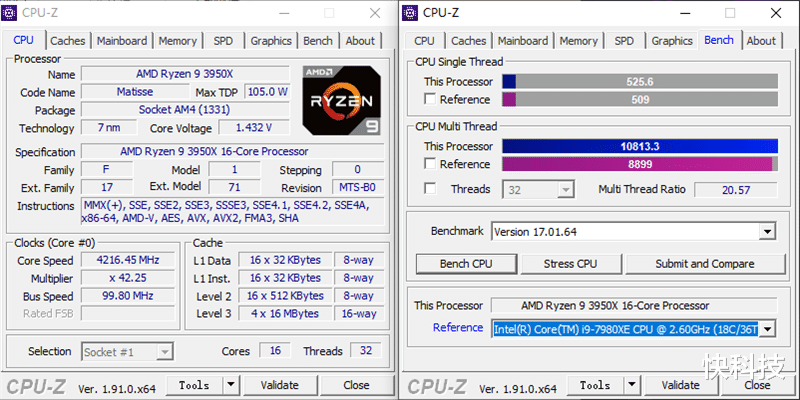Viewport: 800px width, 400px height.
Task: Enable the Single Thread Reference checkbox
Action: pos(430,99)
